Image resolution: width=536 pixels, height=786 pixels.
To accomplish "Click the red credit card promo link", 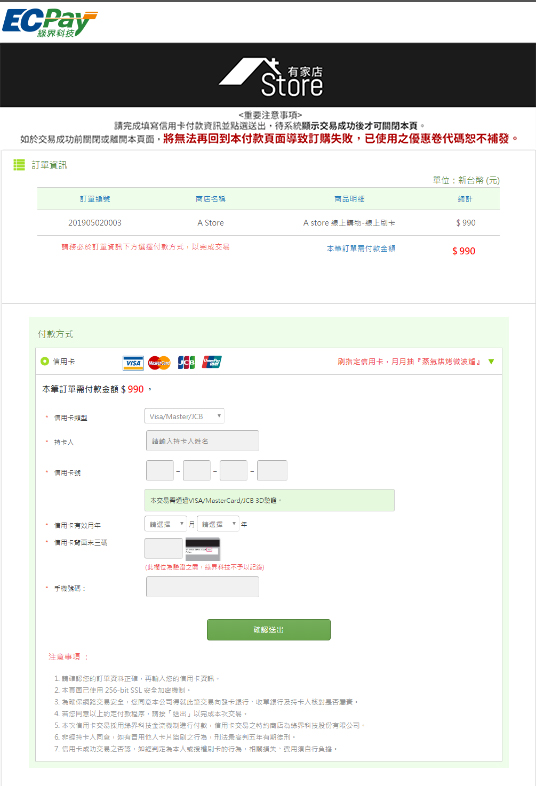I will click(409, 361).
